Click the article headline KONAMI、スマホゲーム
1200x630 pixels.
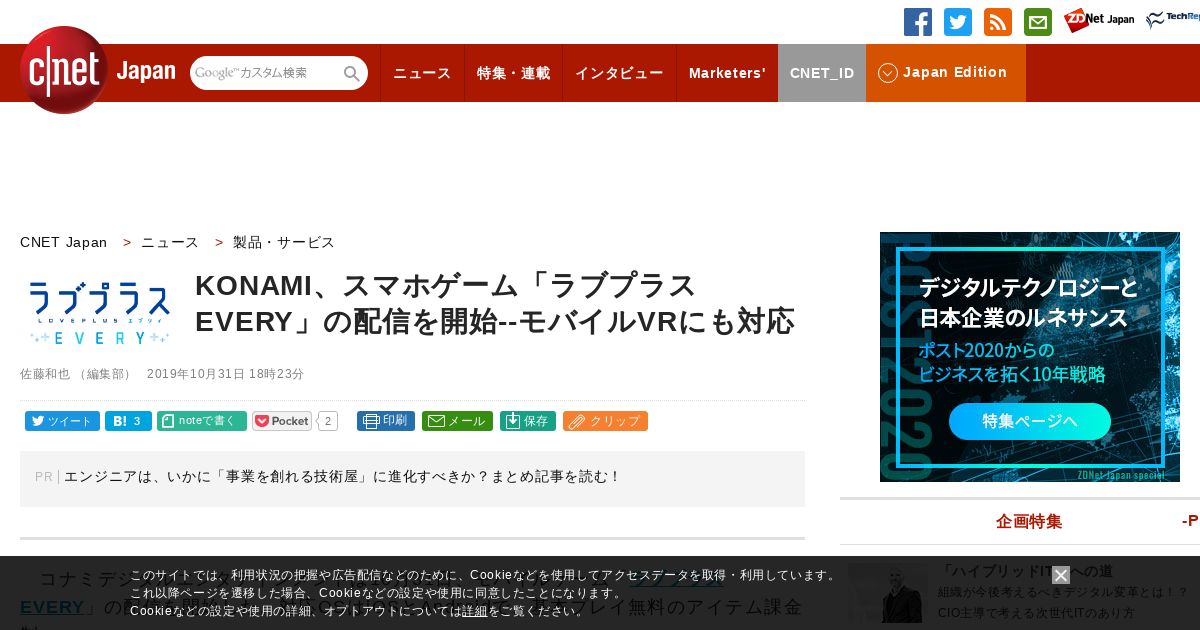point(495,303)
